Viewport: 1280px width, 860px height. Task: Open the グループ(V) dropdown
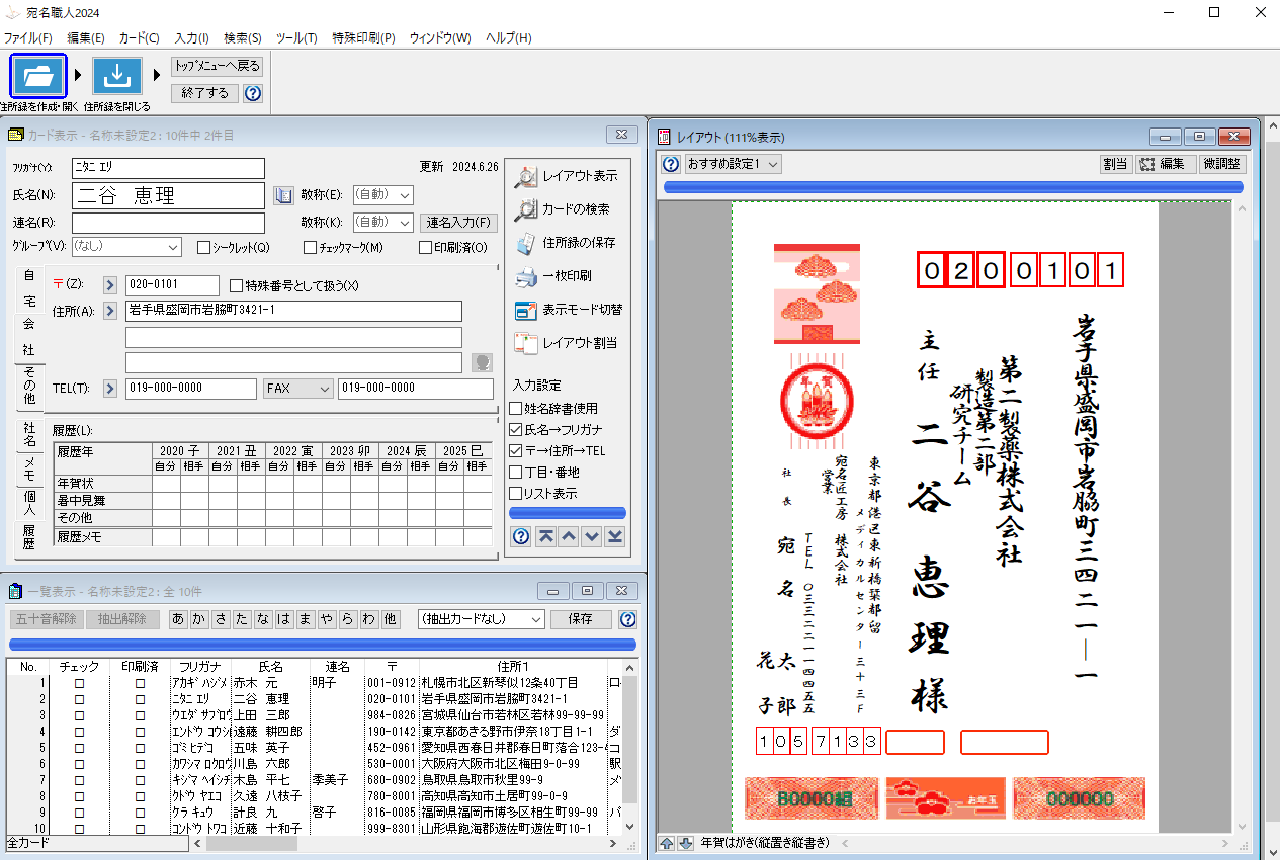point(126,246)
